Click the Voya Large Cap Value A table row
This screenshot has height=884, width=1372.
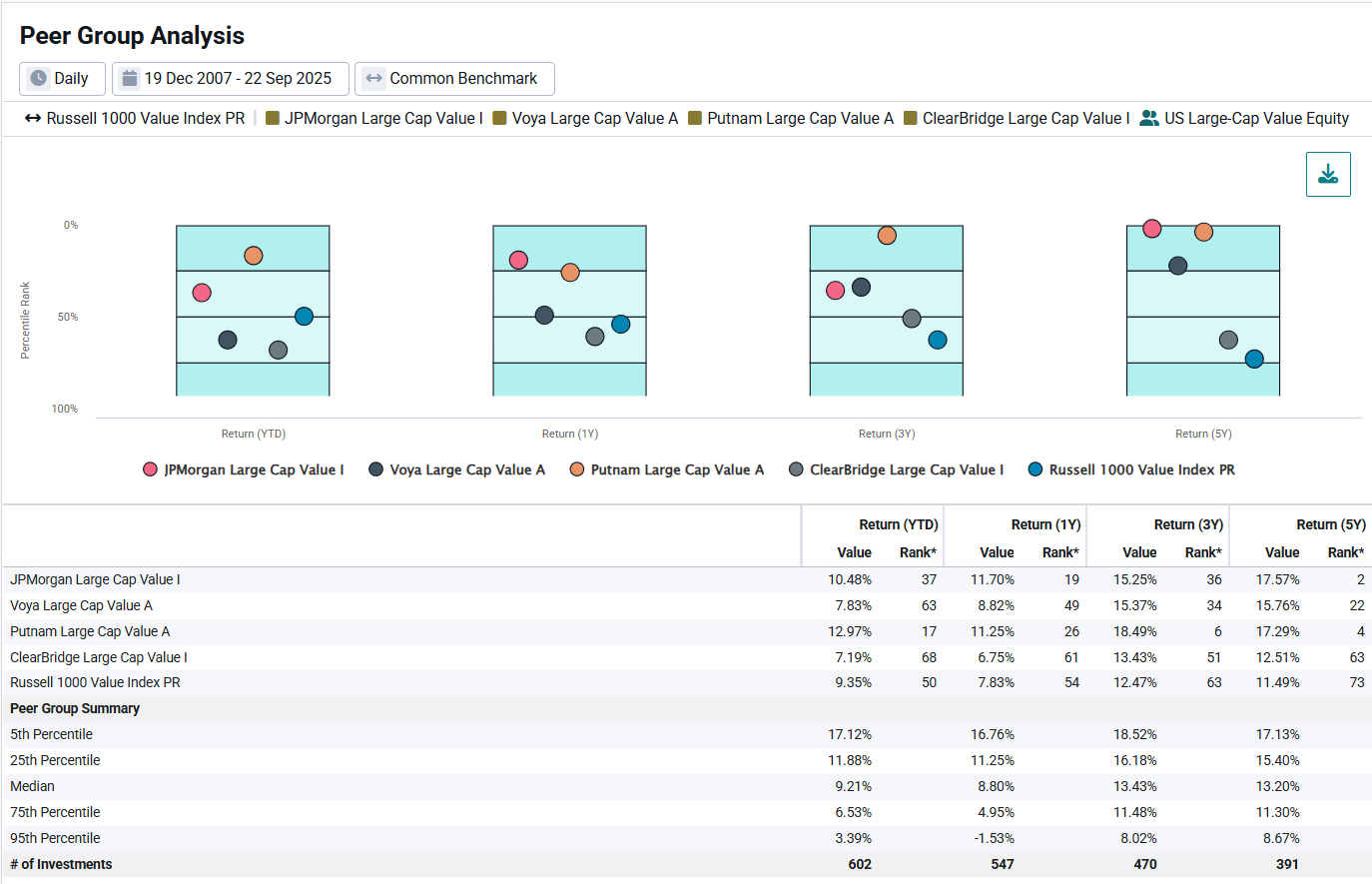click(82, 605)
